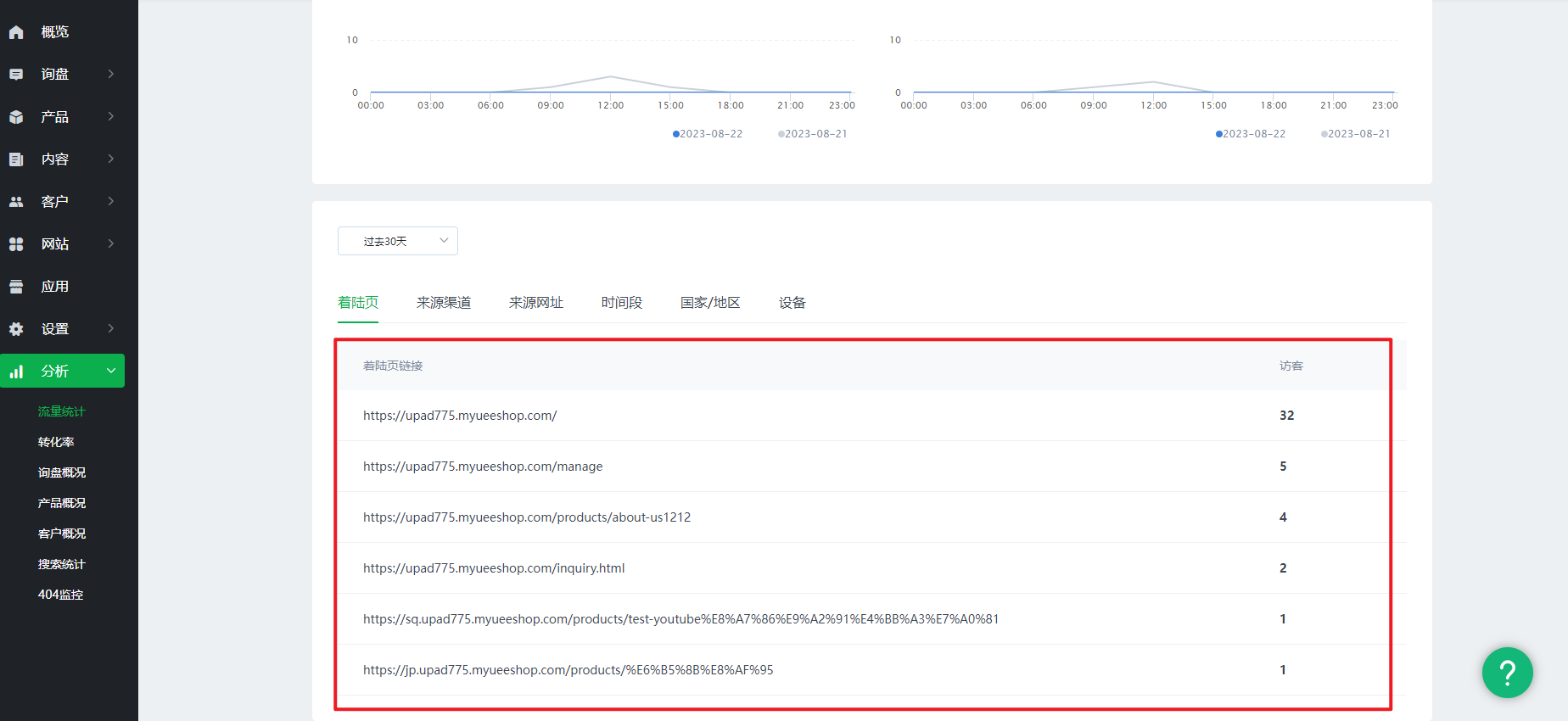Viewport: 1568px width, 721px height.
Task: Click the store icon beside 应用
Action: (x=16, y=287)
